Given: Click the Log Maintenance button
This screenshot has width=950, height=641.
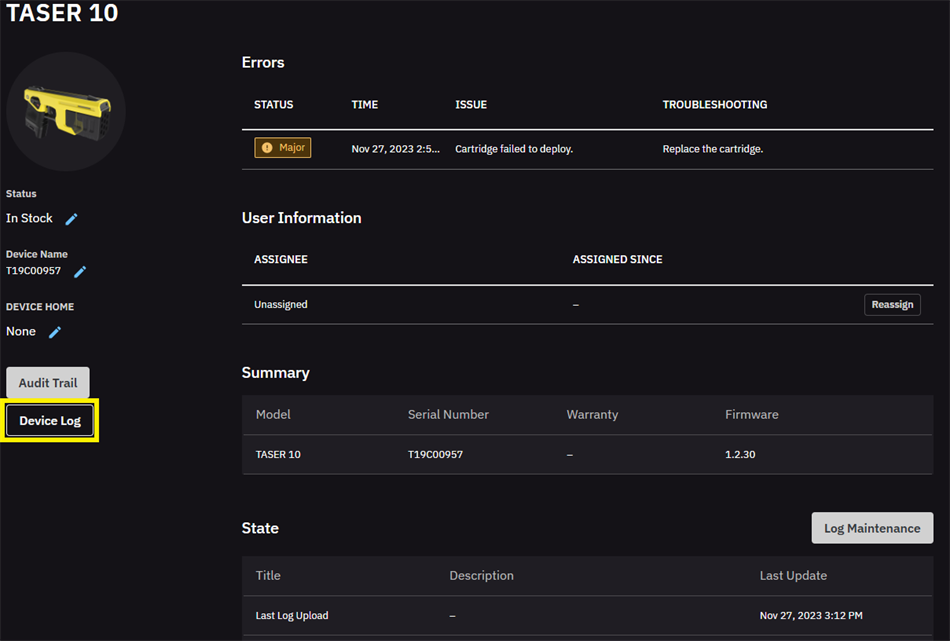Looking at the screenshot, I should 872,528.
